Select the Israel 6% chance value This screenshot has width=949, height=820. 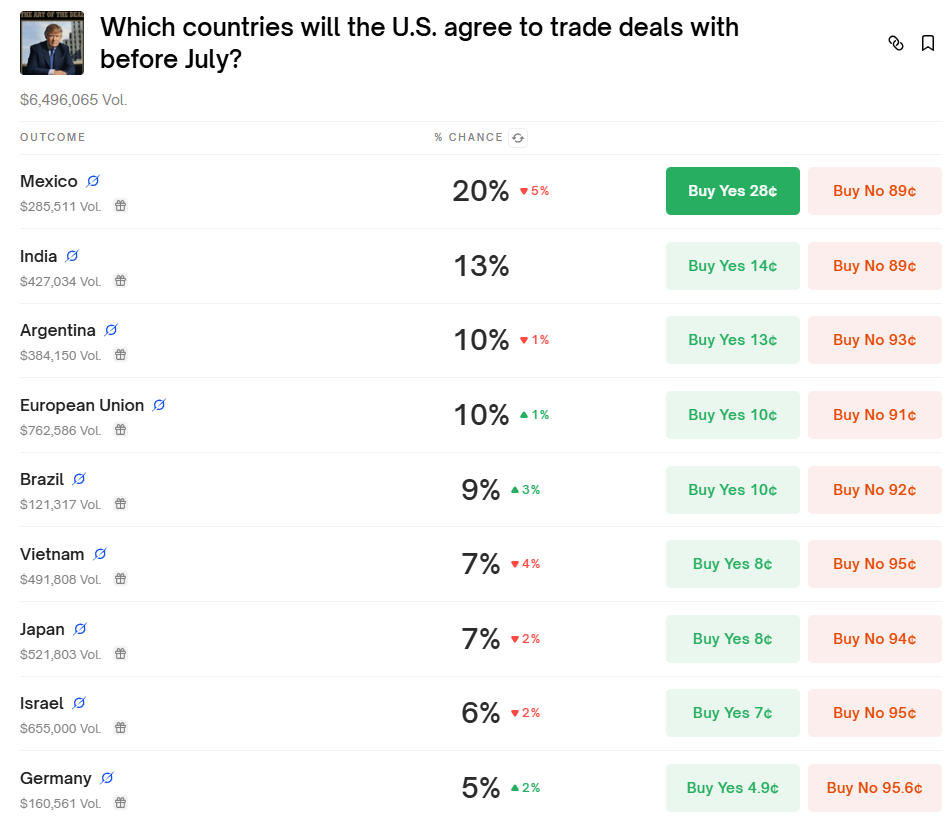point(481,713)
